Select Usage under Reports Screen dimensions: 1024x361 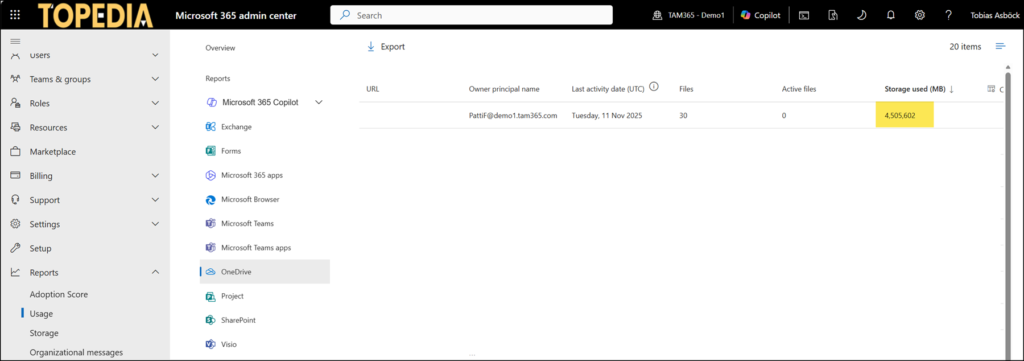tap(41, 313)
